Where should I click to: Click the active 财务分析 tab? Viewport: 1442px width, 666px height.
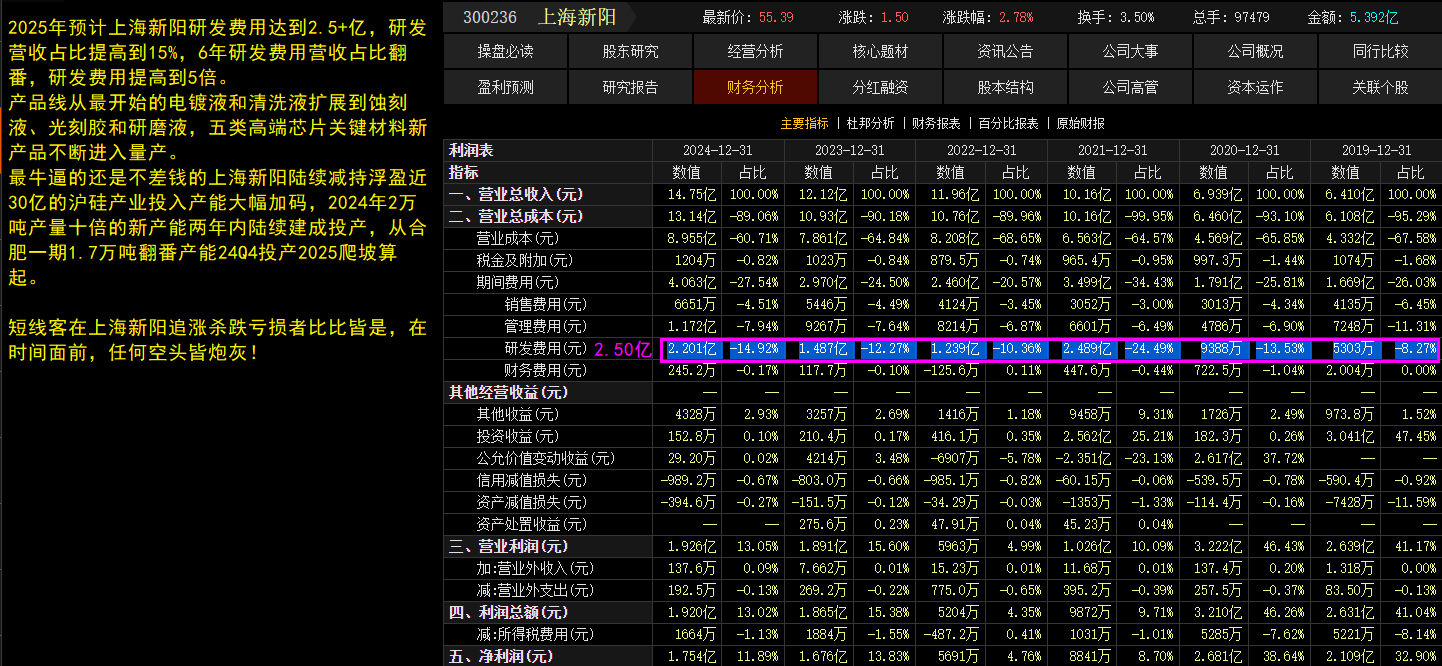[755, 87]
